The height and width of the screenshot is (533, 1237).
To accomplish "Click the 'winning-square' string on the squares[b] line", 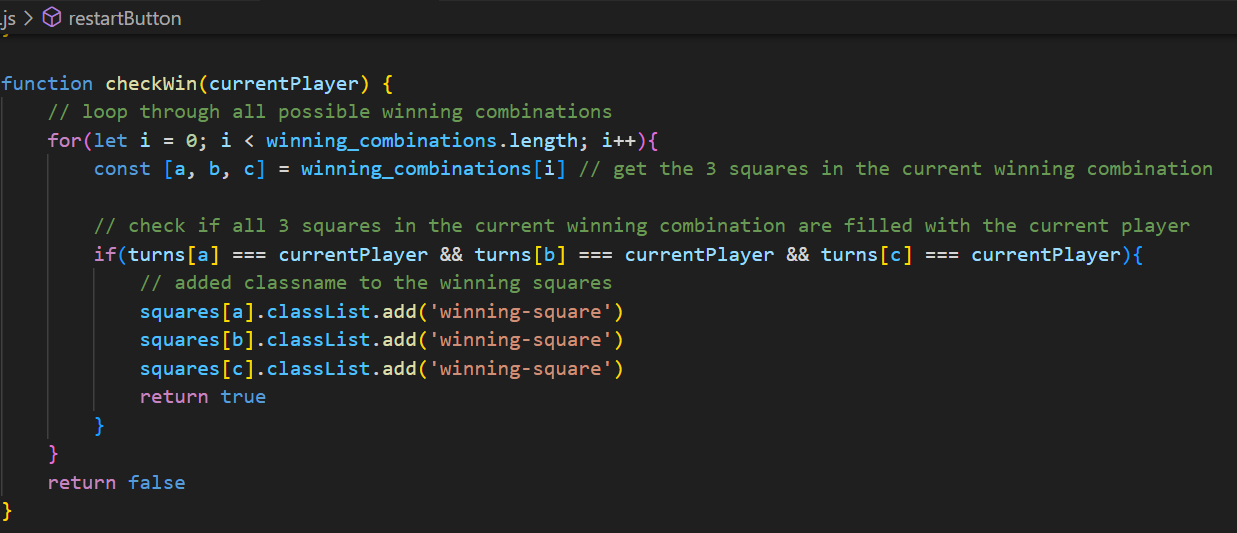I will (521, 340).
